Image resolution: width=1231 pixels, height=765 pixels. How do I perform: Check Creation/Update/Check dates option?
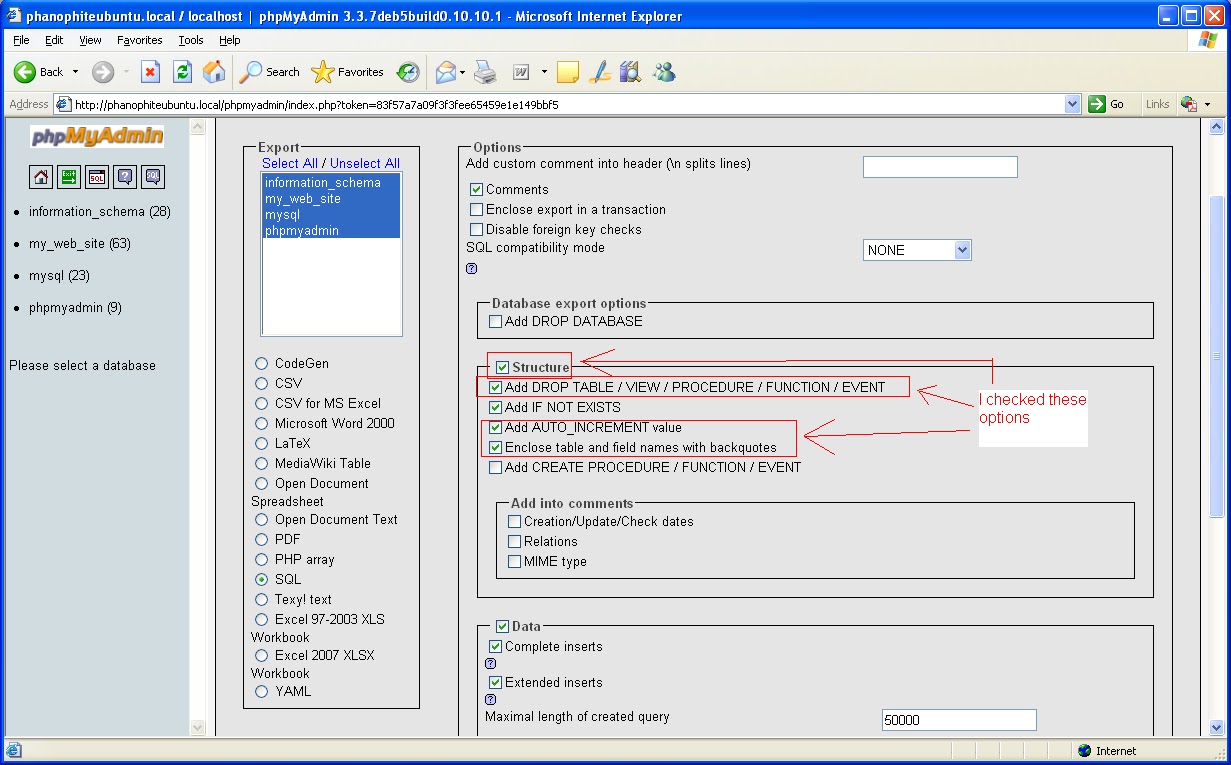[515, 521]
